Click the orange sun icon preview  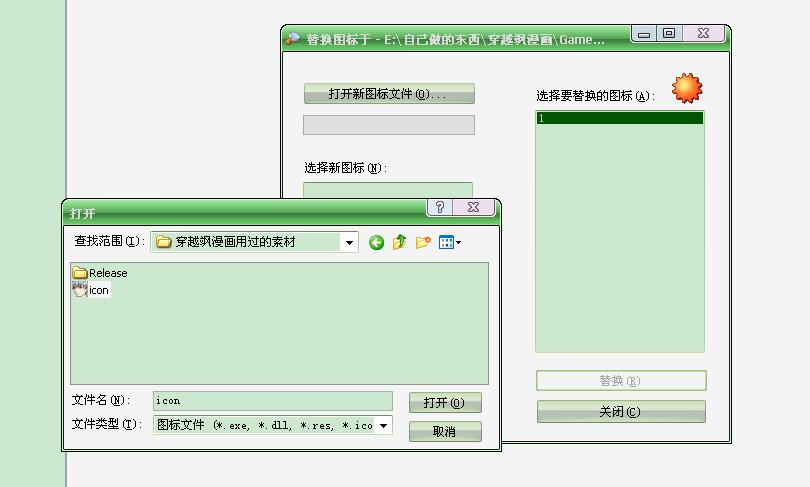coord(687,88)
